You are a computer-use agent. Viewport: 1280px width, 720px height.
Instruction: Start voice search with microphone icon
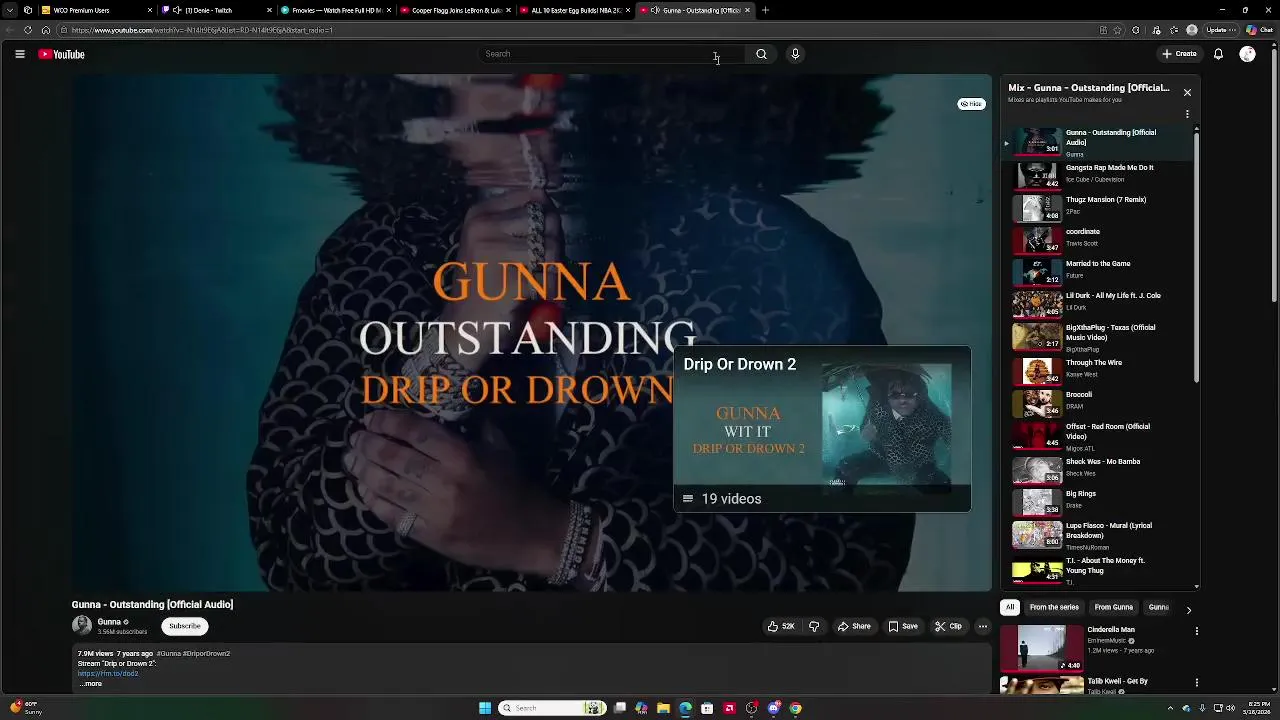point(795,54)
